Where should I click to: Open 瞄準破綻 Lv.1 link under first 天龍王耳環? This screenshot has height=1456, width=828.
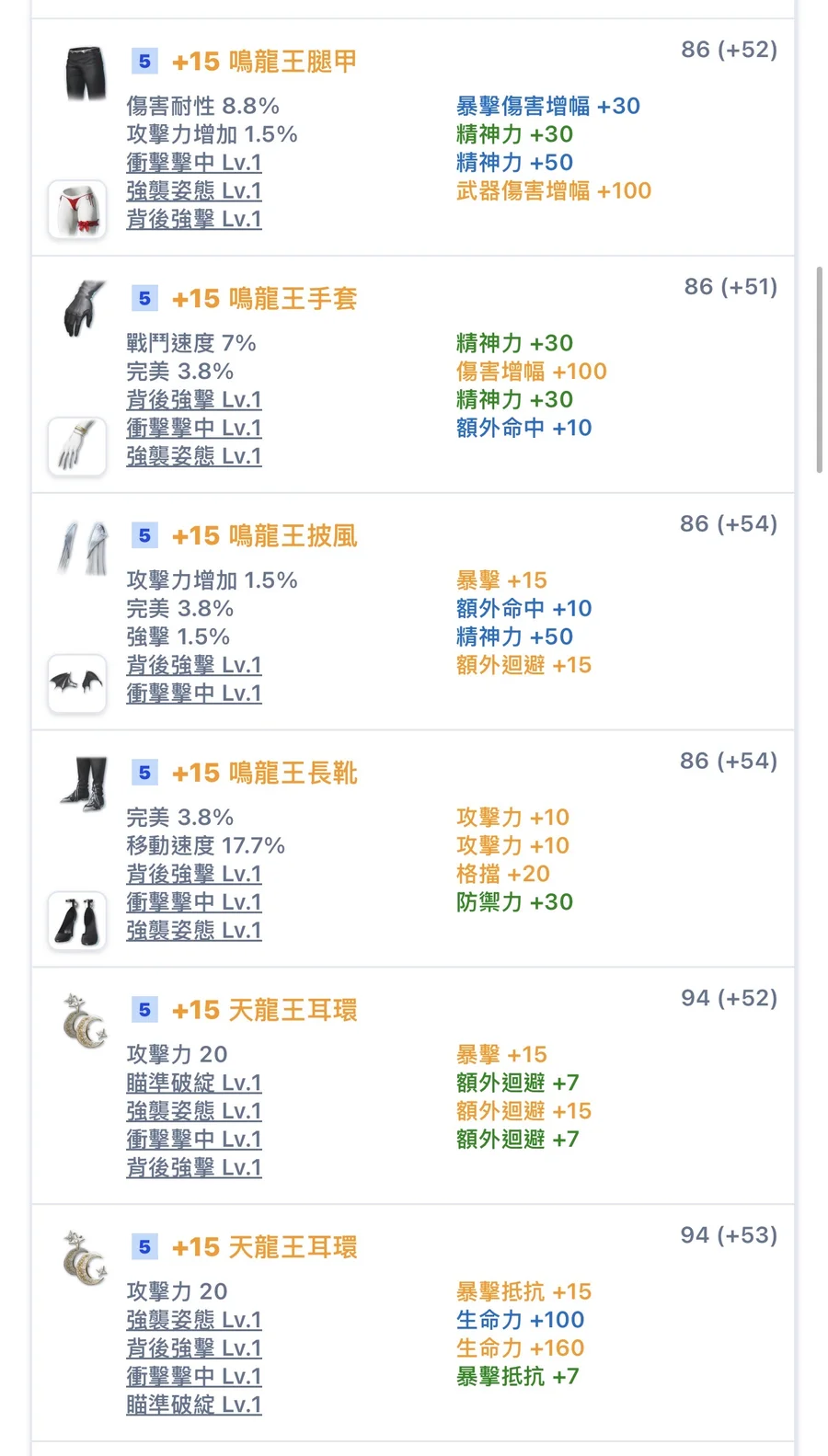194,1083
